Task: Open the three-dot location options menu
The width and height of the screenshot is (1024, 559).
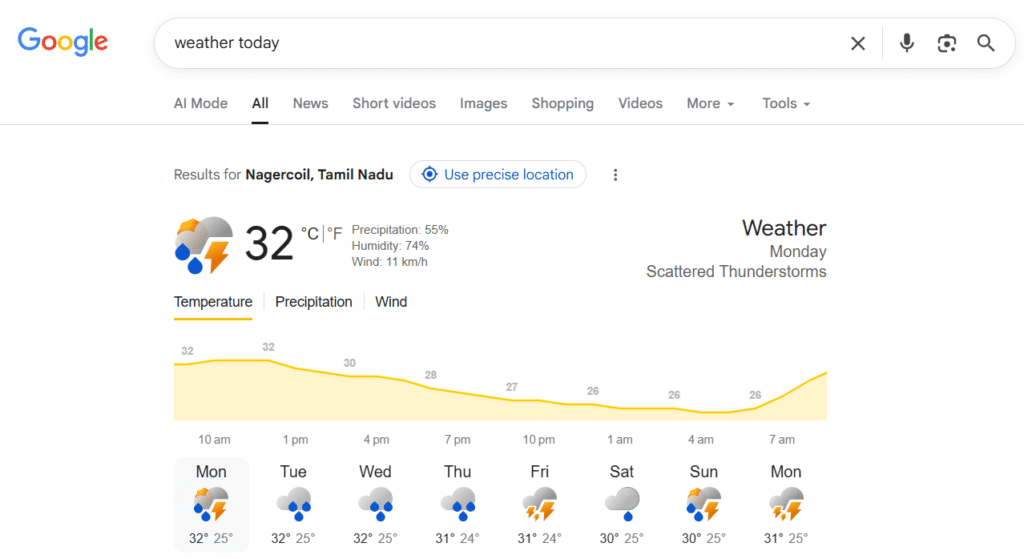Action: tap(615, 175)
